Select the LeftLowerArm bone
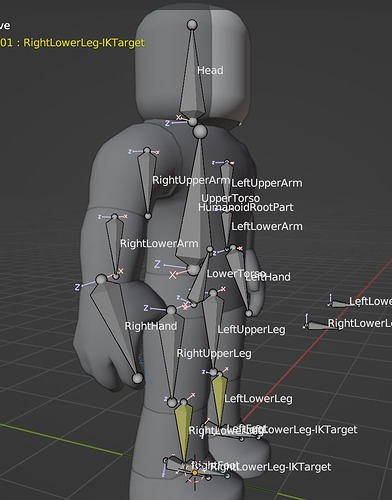 (x=227, y=230)
